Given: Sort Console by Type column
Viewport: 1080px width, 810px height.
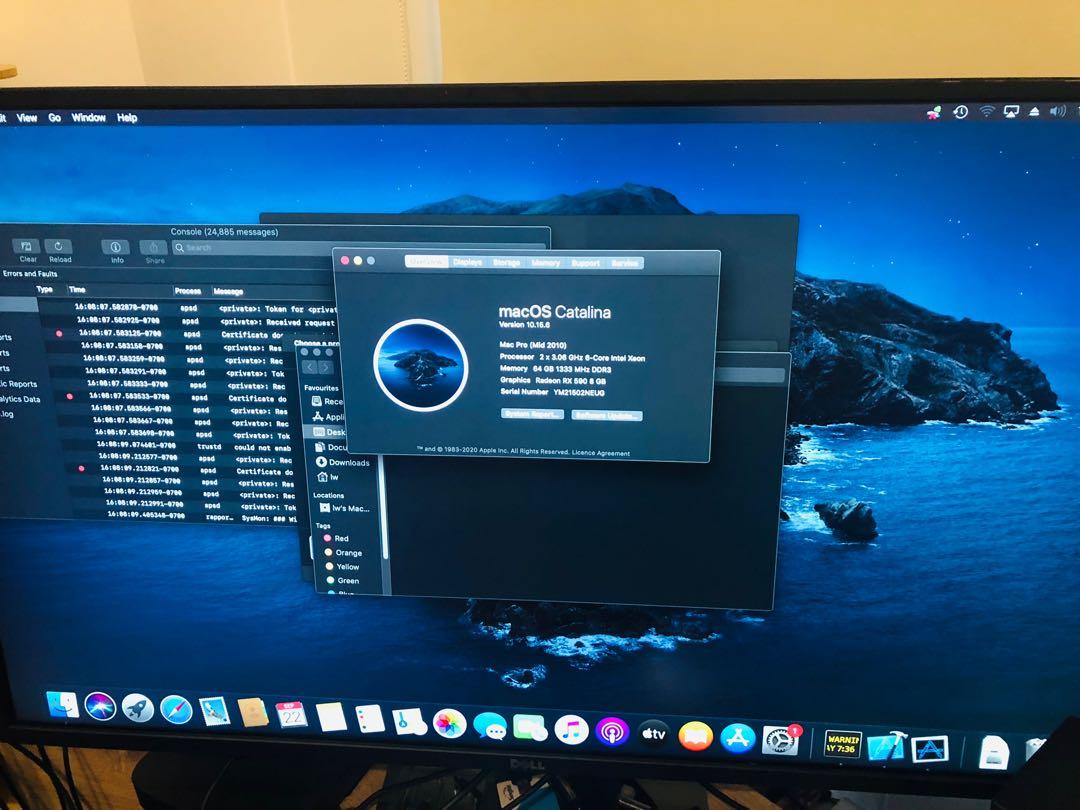Looking at the screenshot, I should (44, 289).
